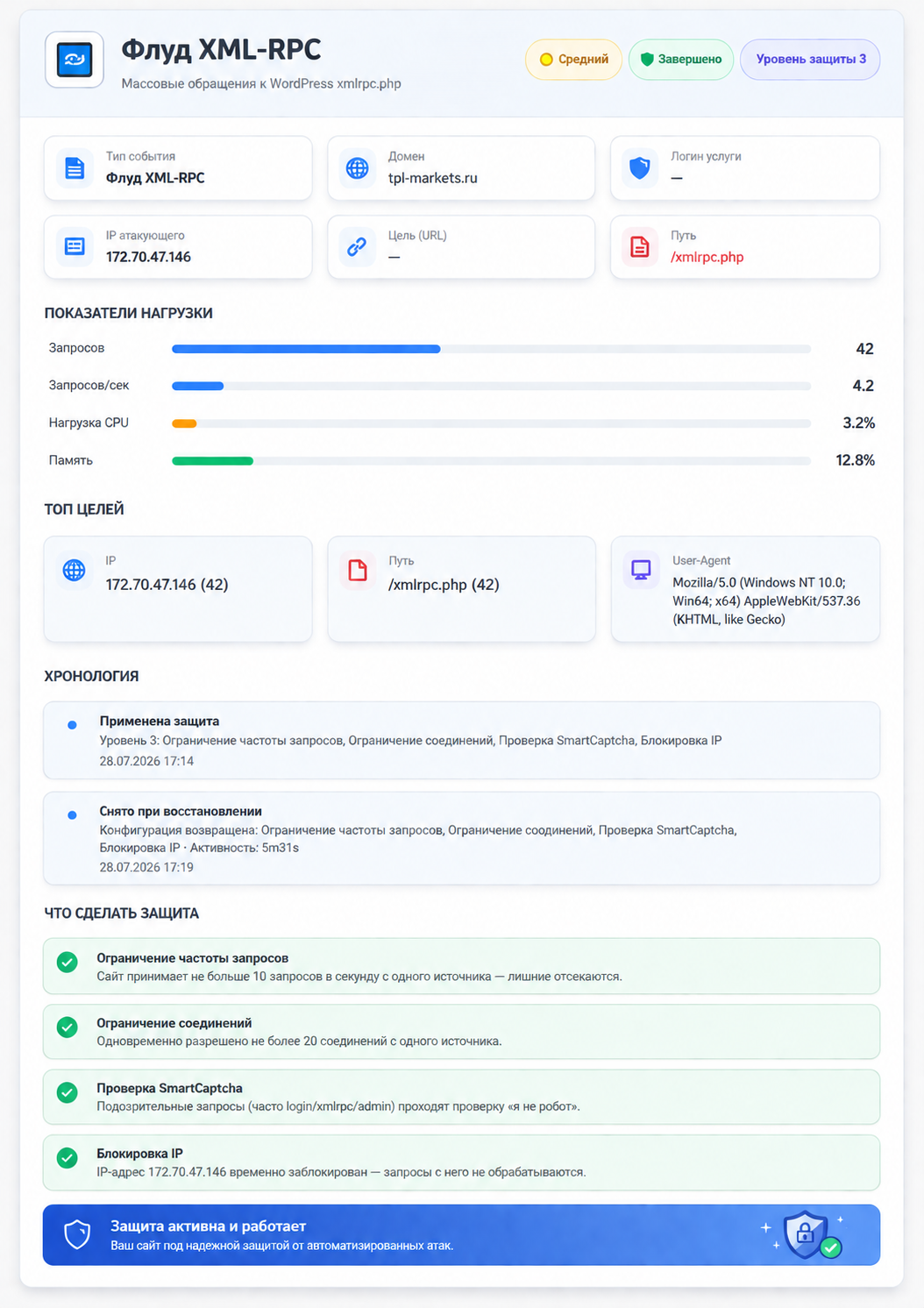Click the chain link icon in Цель (URL) card
Image resolution: width=924 pixels, height=1308 pixels.
pos(357,247)
